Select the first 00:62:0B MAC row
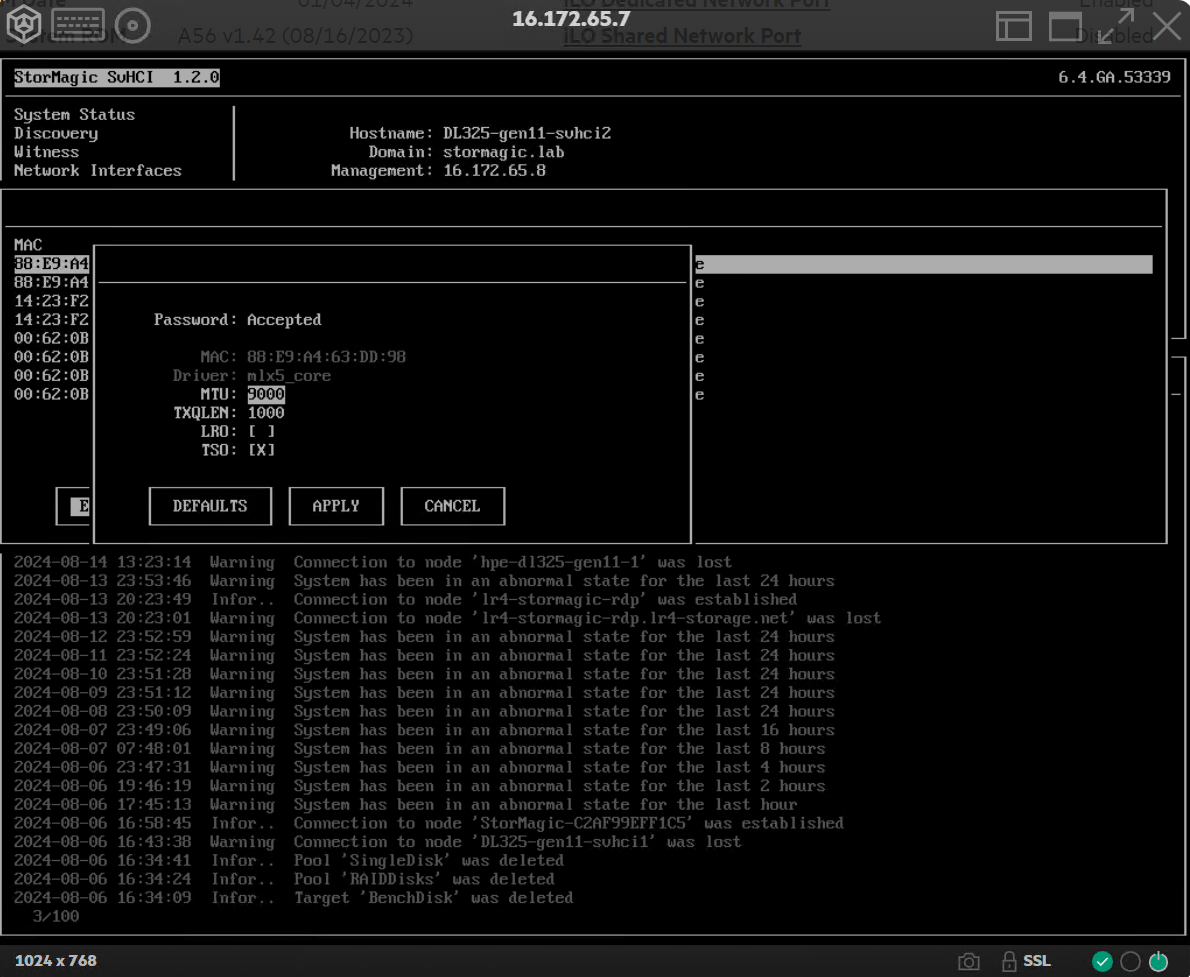The image size is (1190, 977). pyautogui.click(x=51, y=338)
